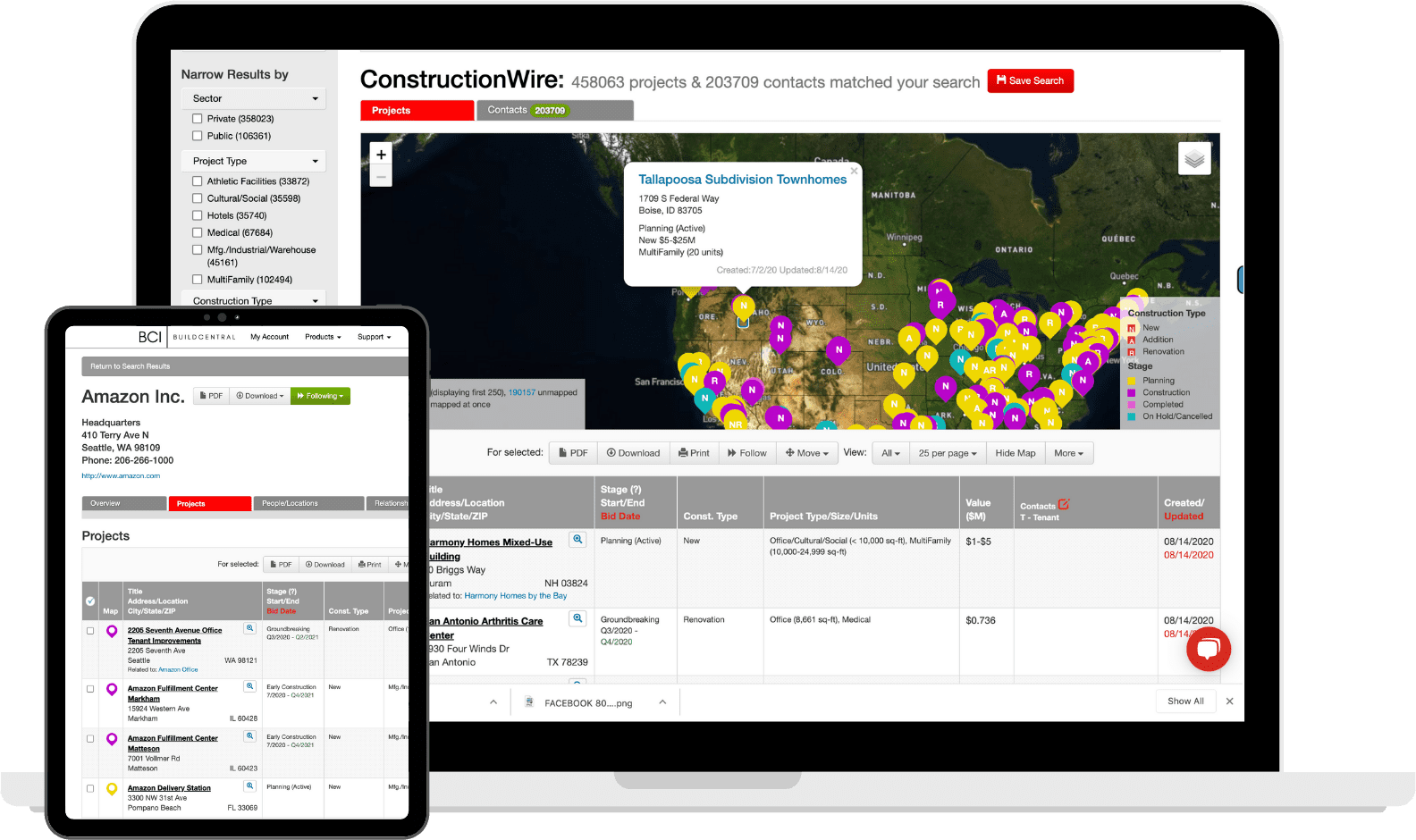Expand the Construction Type filter section

[x=254, y=300]
